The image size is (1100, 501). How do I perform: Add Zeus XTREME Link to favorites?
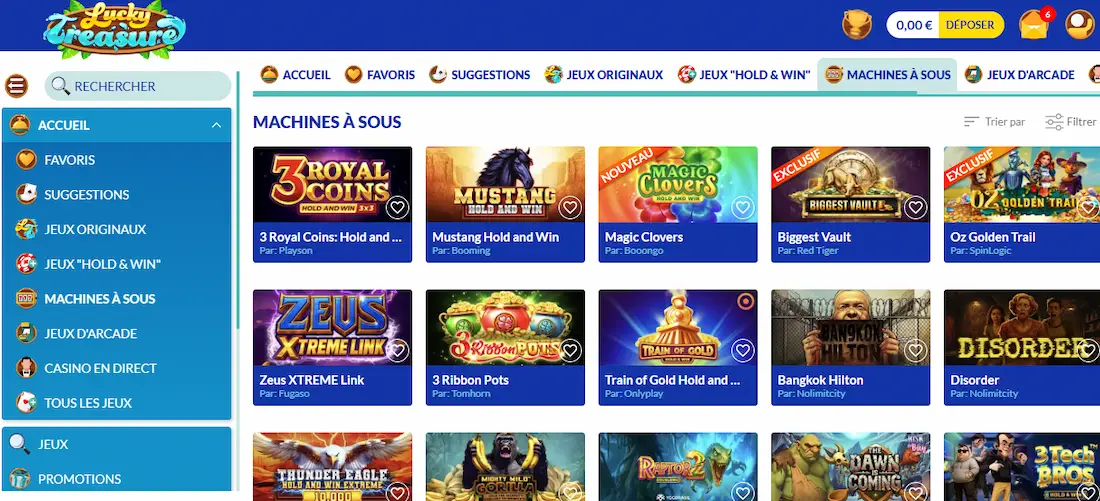[x=398, y=350]
